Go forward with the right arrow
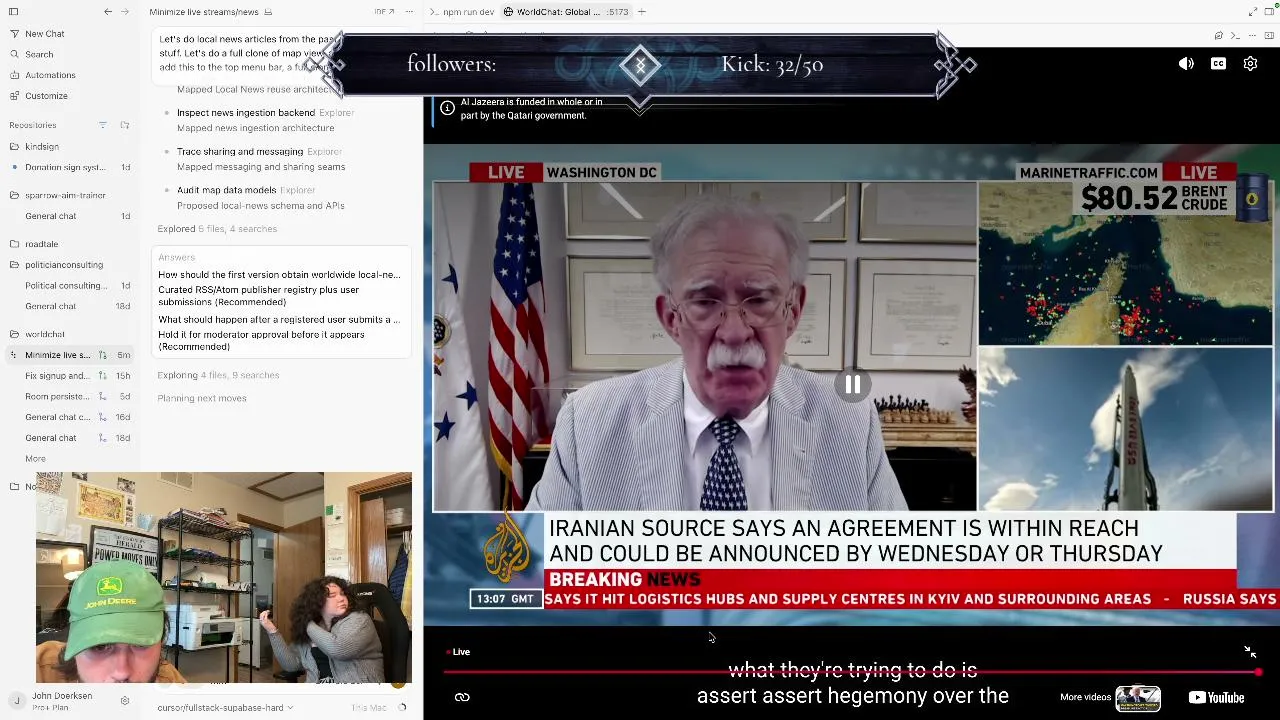Viewport: 1280px width, 720px height. pos(125,12)
